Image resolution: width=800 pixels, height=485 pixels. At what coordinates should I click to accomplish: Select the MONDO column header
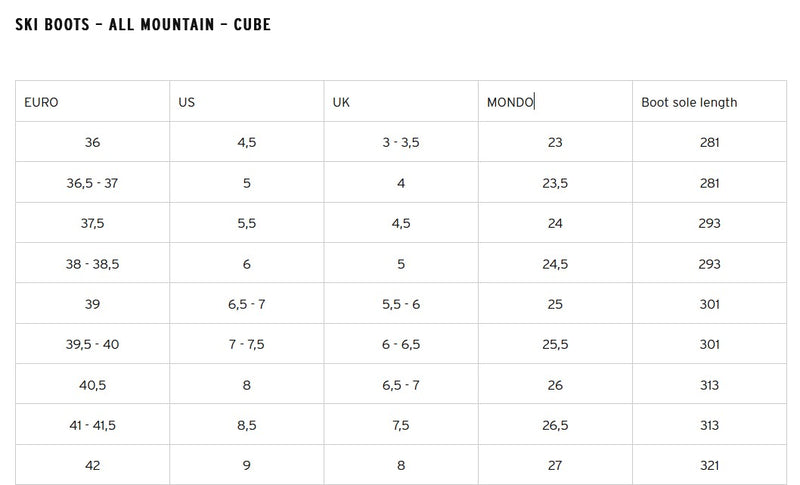pyautogui.click(x=510, y=102)
